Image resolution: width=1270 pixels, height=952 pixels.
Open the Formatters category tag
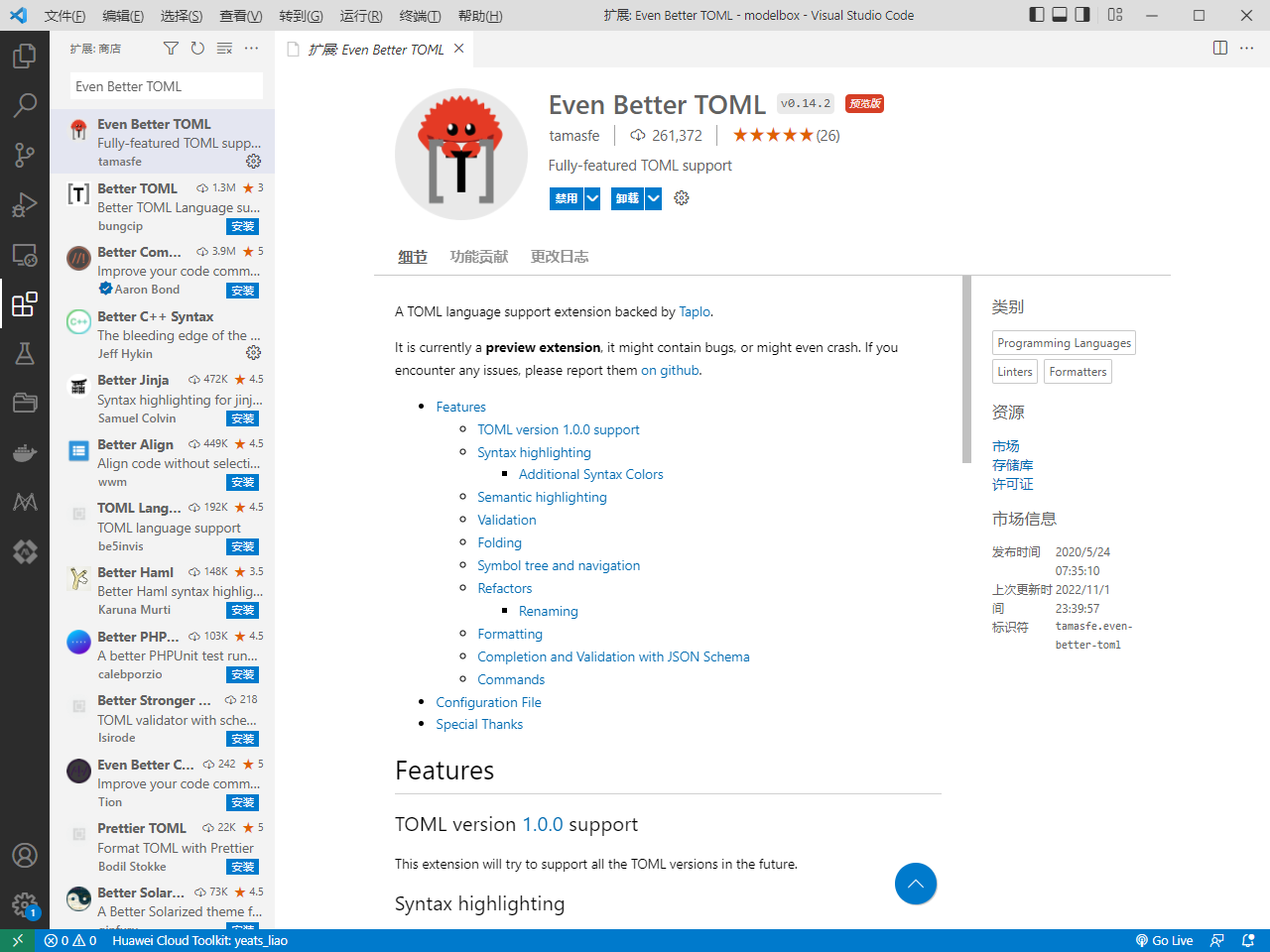(x=1078, y=372)
